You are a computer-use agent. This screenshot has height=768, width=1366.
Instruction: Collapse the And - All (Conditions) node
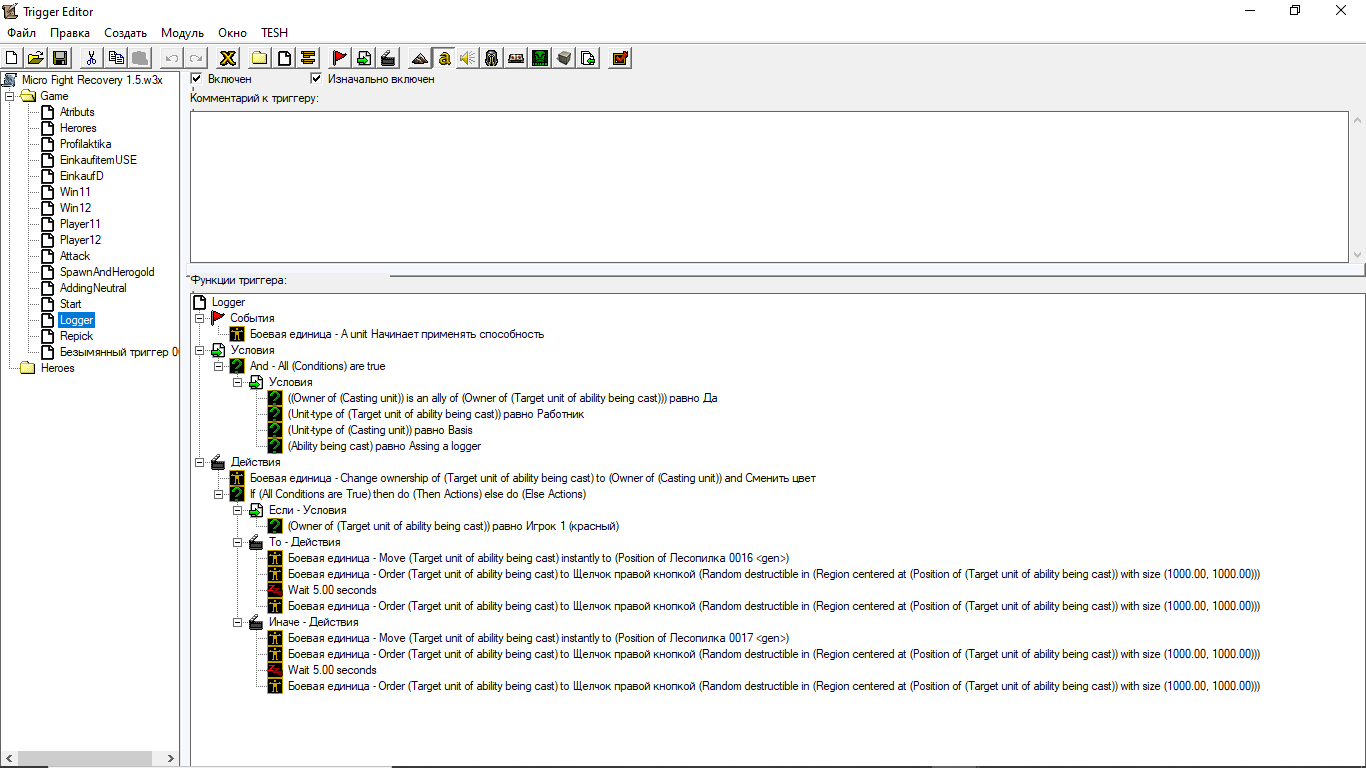pyautogui.click(x=219, y=366)
